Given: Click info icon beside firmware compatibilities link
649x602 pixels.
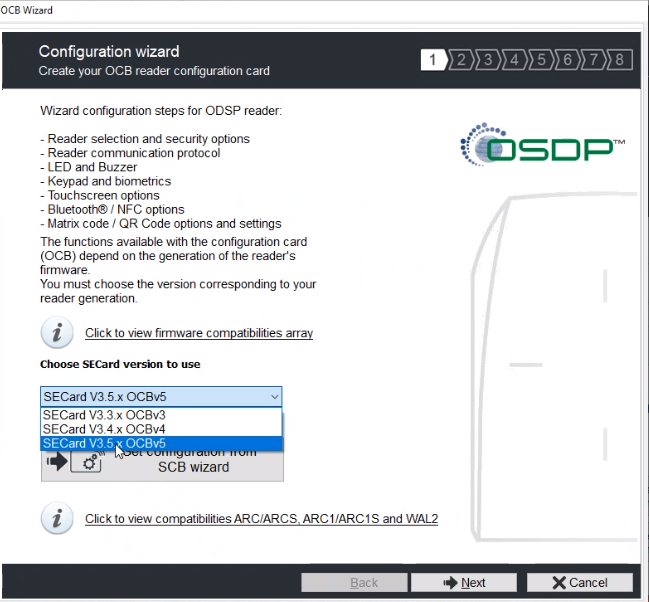Looking at the screenshot, I should (x=57, y=332).
